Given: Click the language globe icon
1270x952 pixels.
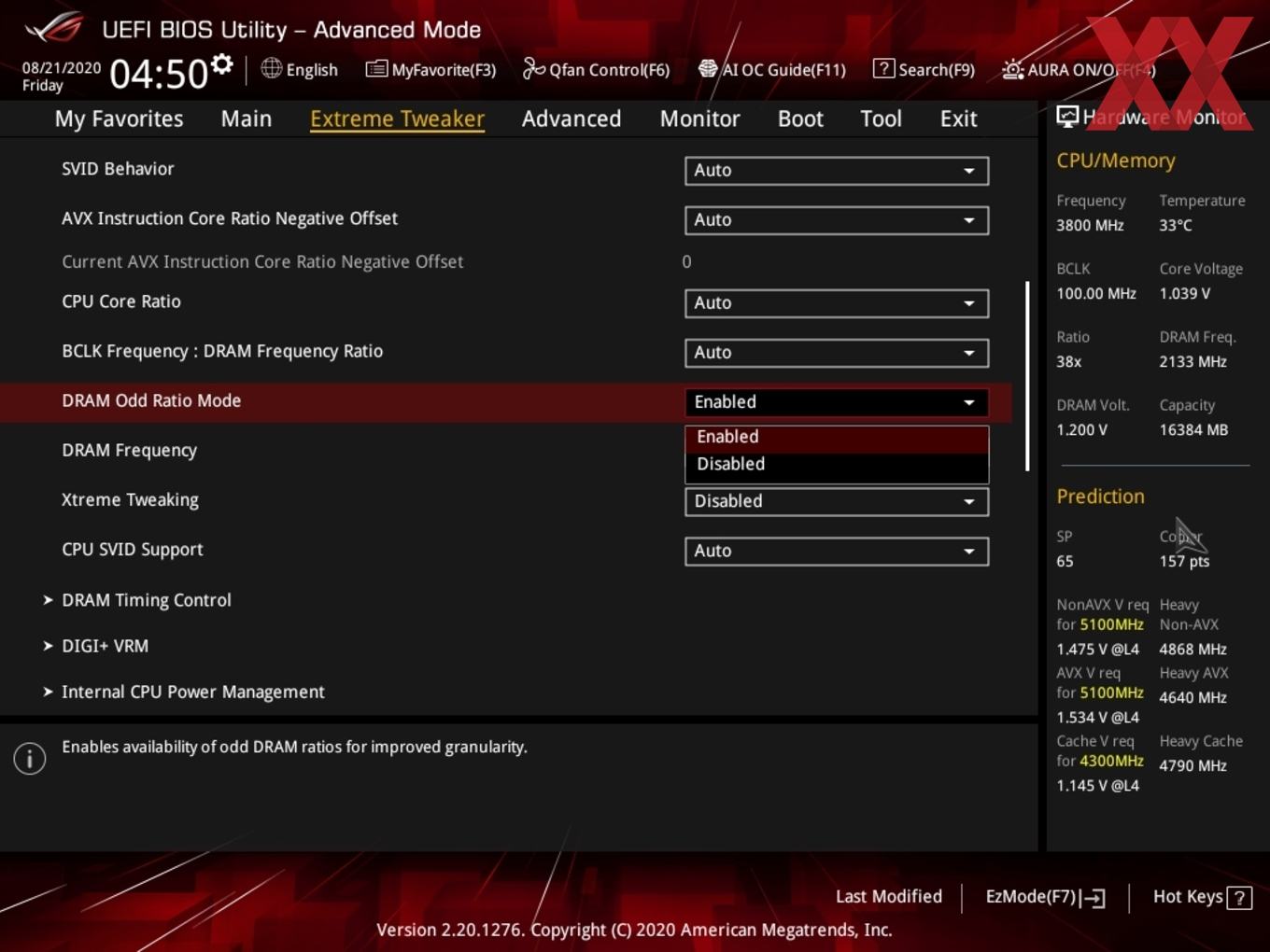Looking at the screenshot, I should (272, 68).
